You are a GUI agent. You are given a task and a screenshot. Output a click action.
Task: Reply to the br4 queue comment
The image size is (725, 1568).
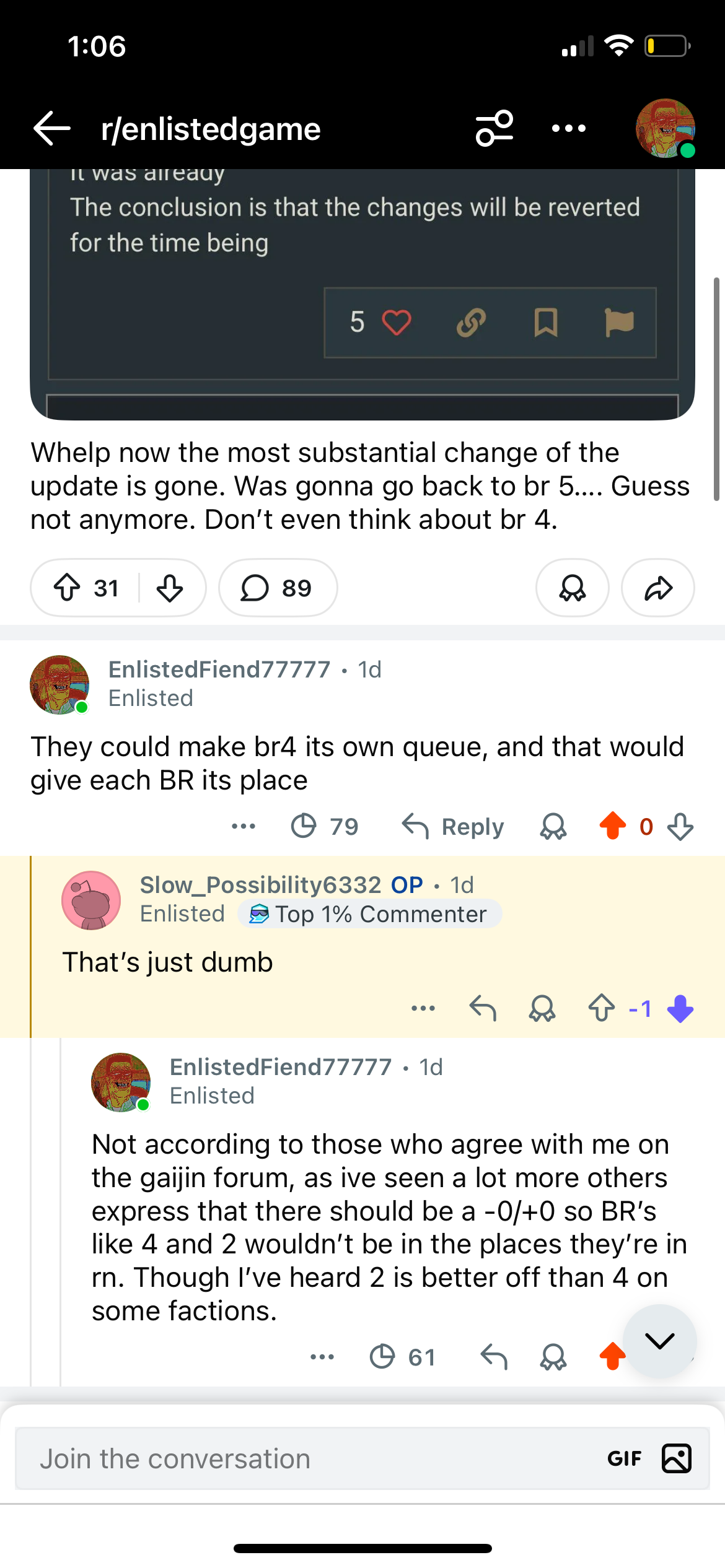[453, 826]
